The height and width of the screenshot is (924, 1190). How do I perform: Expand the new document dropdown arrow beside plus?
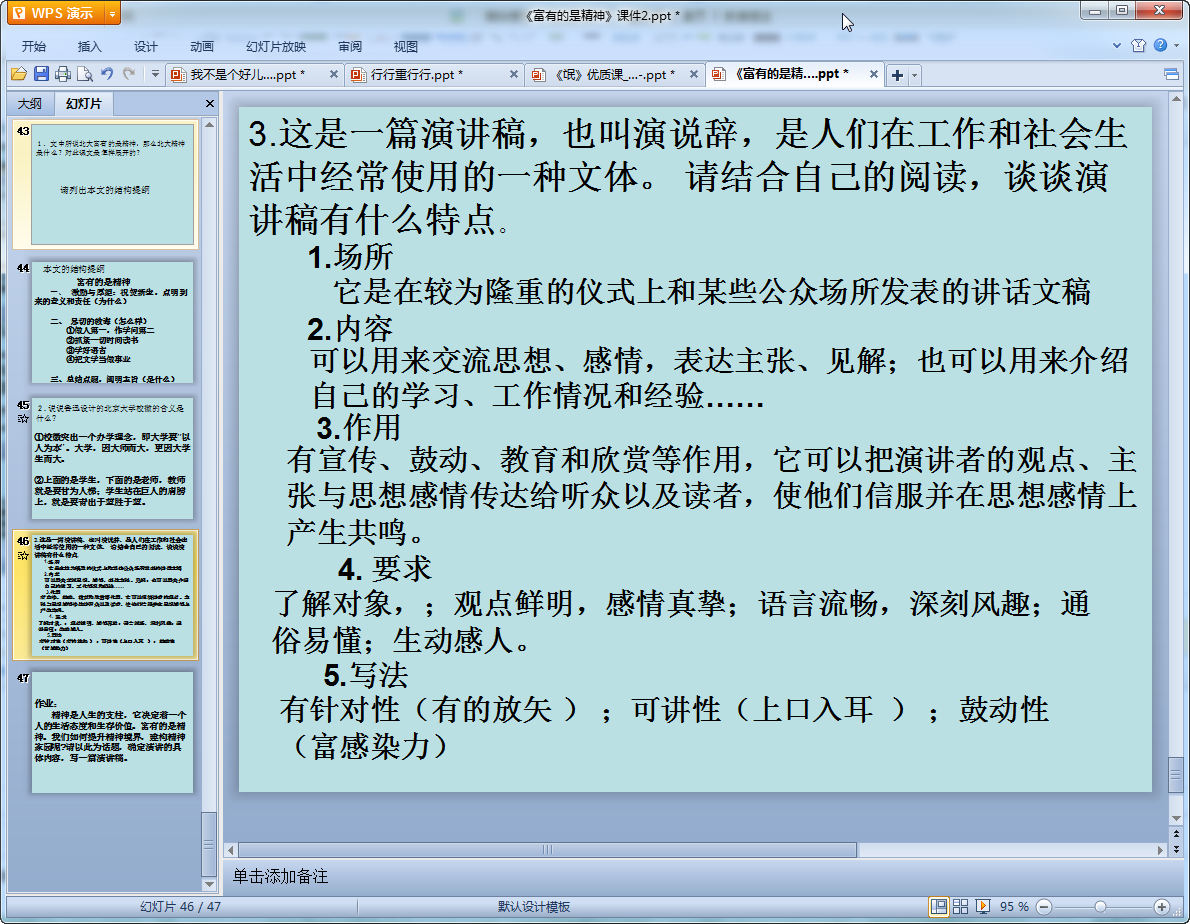click(915, 75)
